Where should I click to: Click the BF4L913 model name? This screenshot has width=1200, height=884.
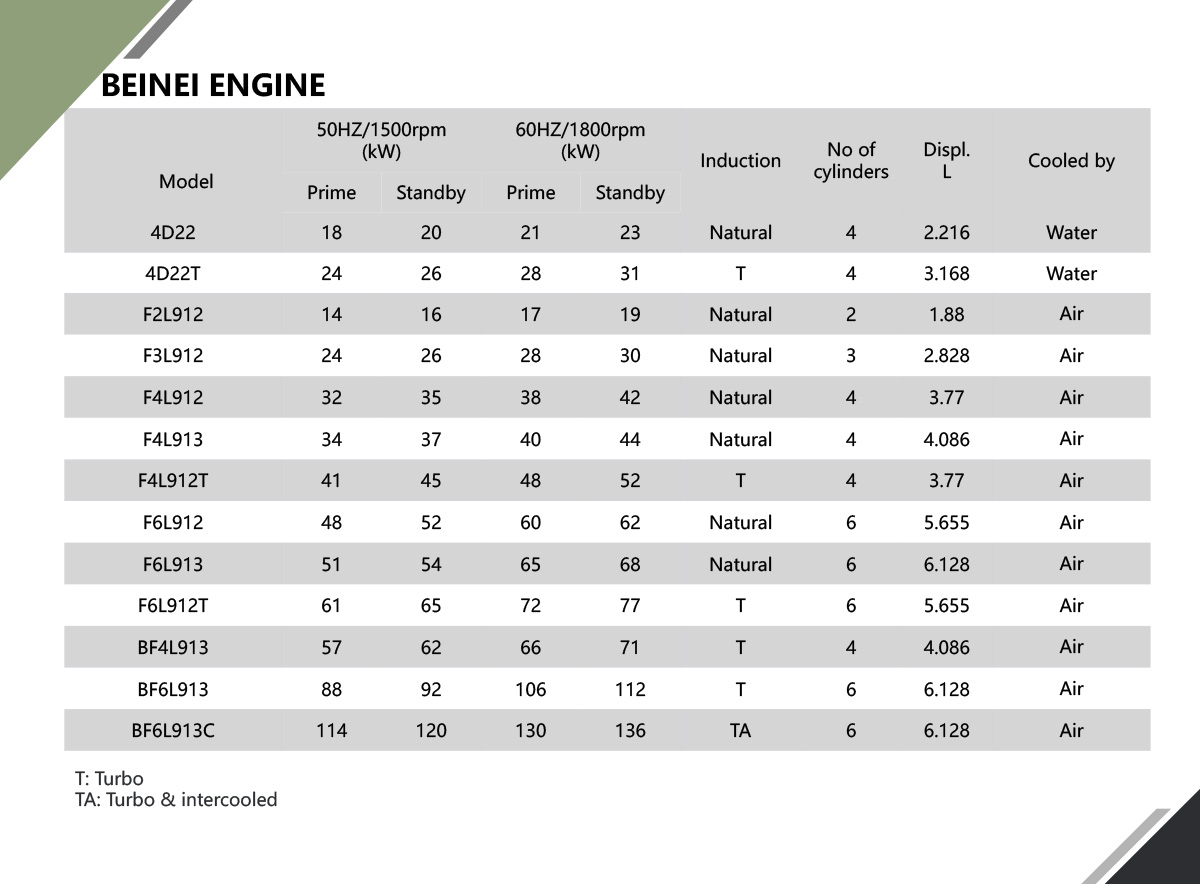(x=173, y=648)
